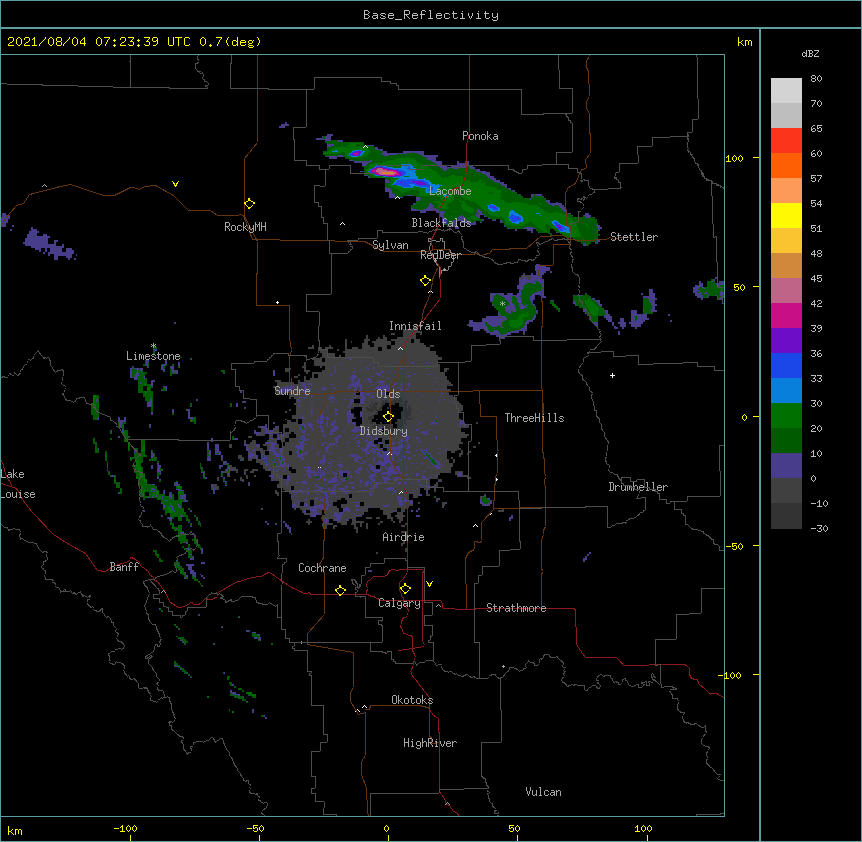Click the km unit label beside the timestamp row
The image size is (862, 842).
click(744, 42)
